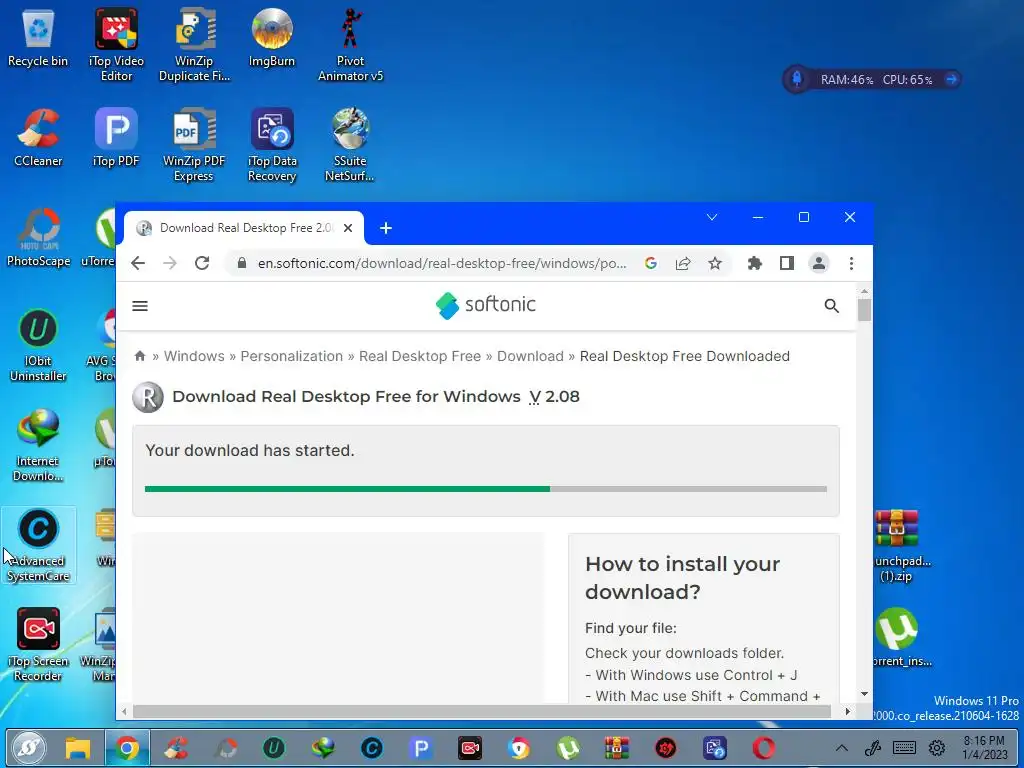
Task: Open the clock showing 8:16 PM
Action: coord(984,748)
